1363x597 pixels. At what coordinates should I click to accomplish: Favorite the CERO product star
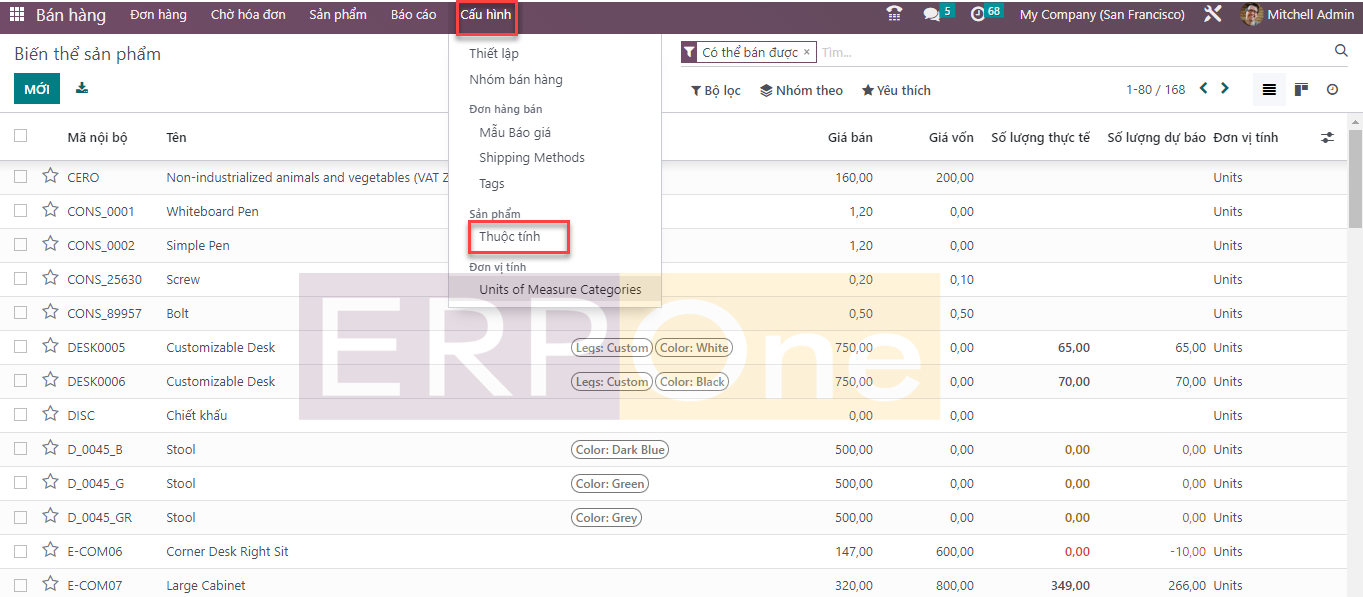(50, 177)
